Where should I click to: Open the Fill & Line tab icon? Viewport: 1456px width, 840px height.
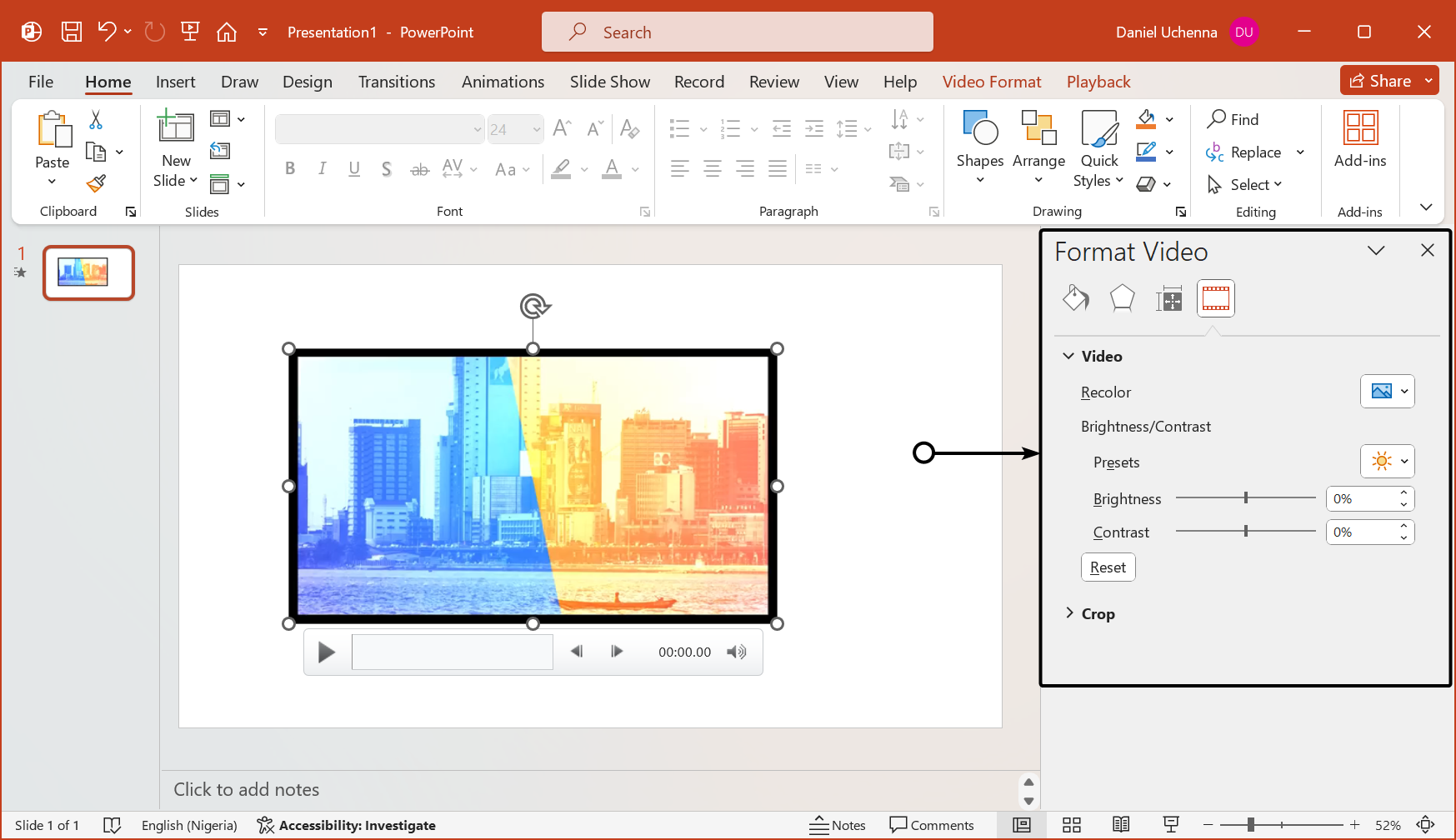1075,298
